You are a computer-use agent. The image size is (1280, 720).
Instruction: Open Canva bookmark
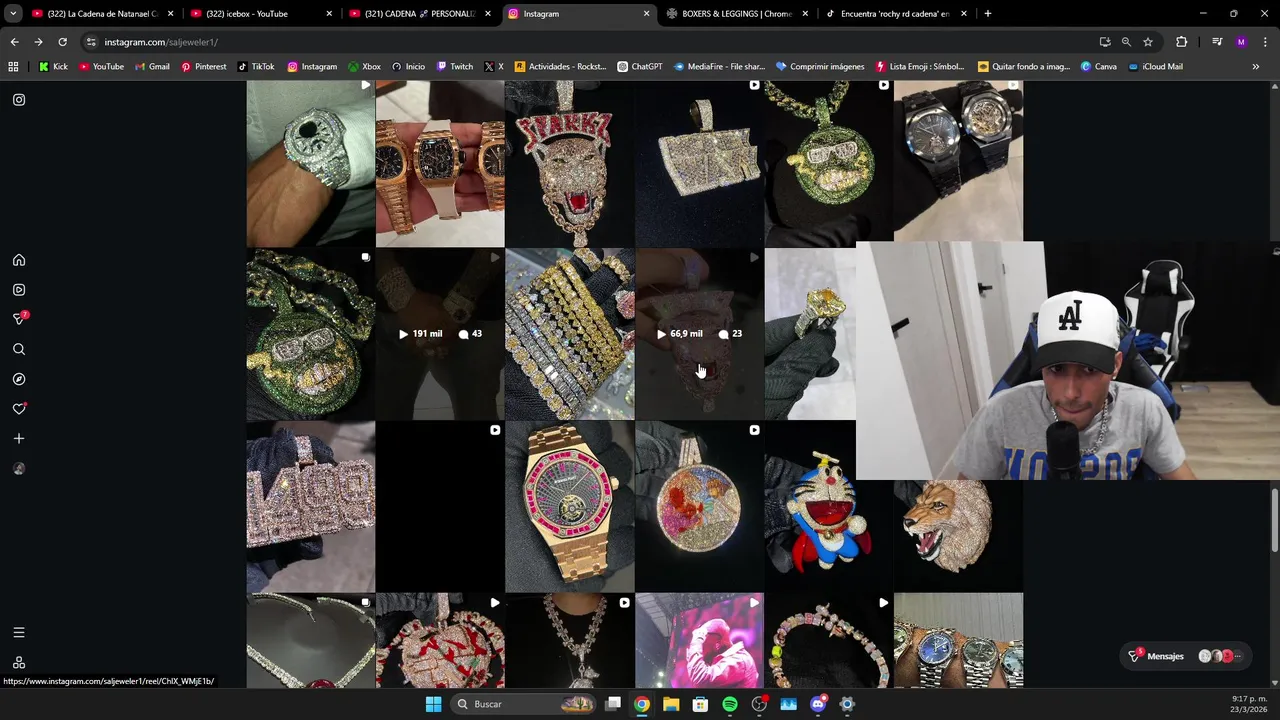tap(1098, 66)
